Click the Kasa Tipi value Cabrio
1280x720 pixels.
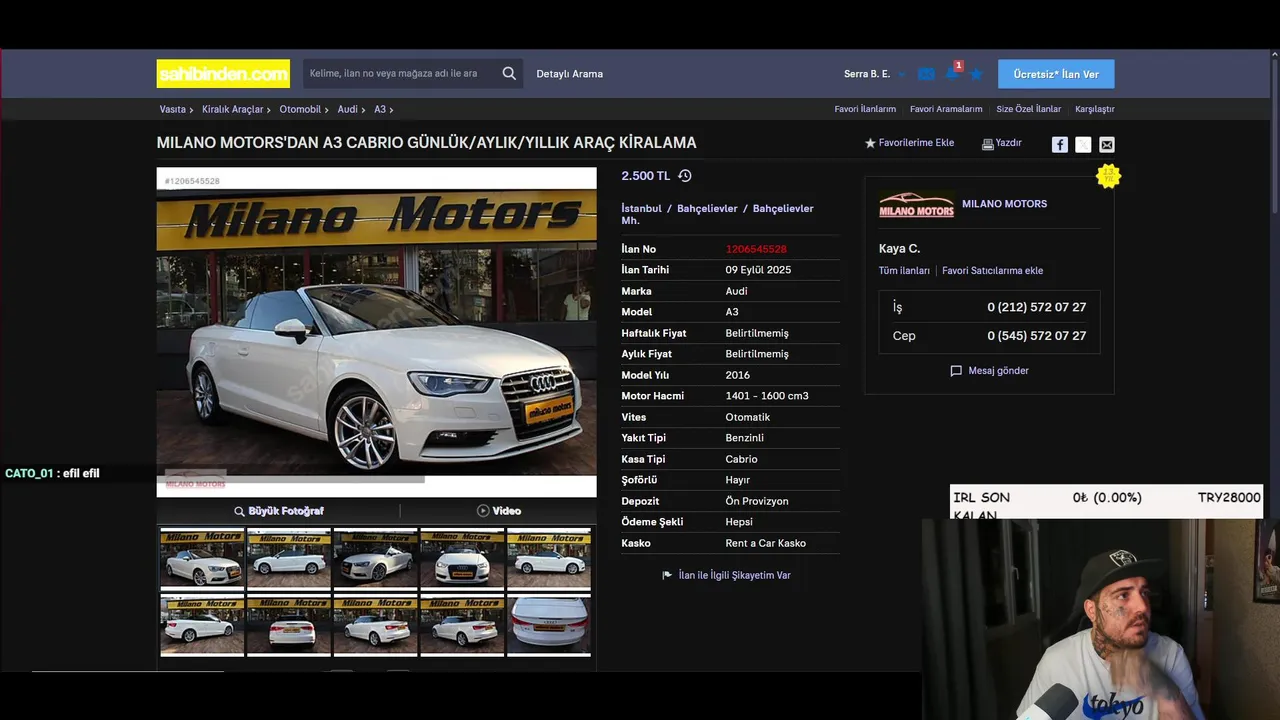[741, 459]
